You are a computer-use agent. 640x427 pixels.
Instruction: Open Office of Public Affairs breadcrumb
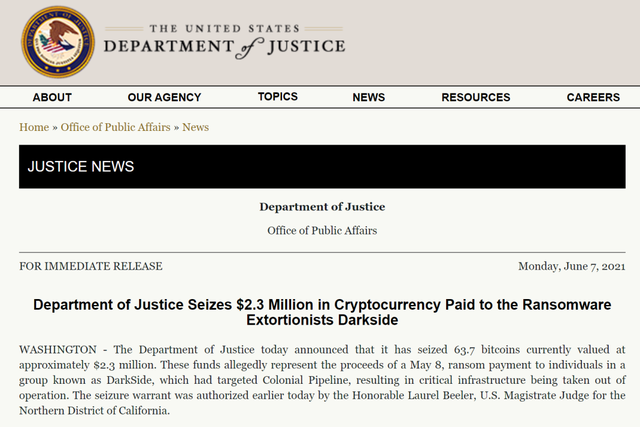pyautogui.click(x=116, y=127)
